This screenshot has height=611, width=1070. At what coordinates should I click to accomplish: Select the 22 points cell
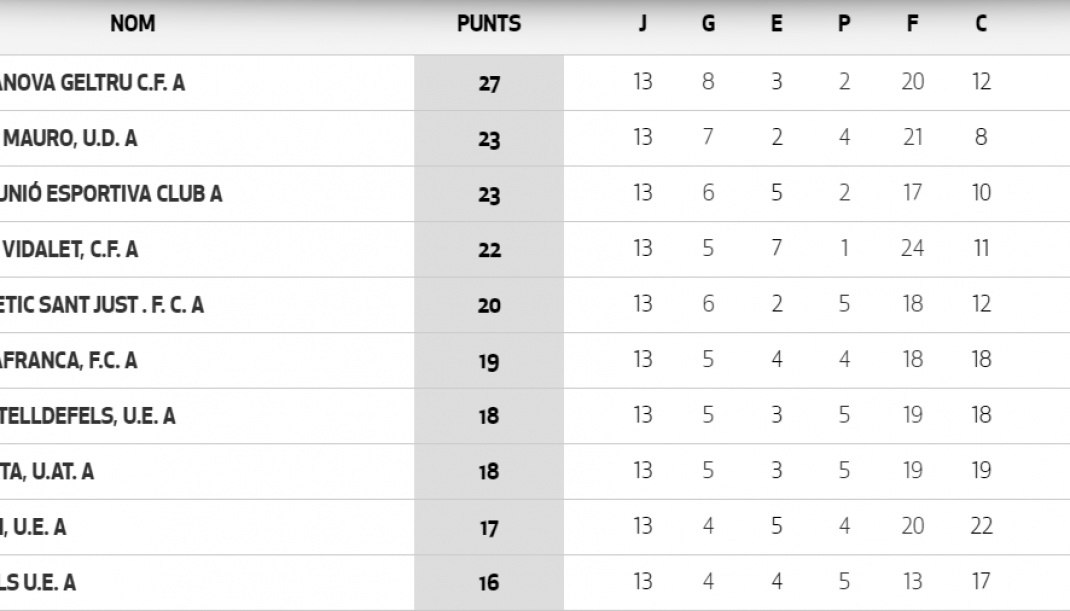pyautogui.click(x=488, y=250)
